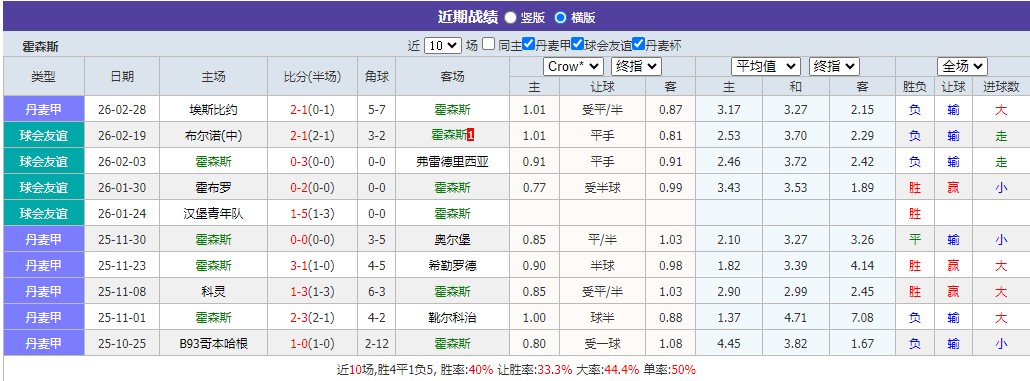Screen dimensions: 1030x381
Task: Click the 0-0(0-0) score against 奥尔堡
Action: pyautogui.click(x=313, y=240)
